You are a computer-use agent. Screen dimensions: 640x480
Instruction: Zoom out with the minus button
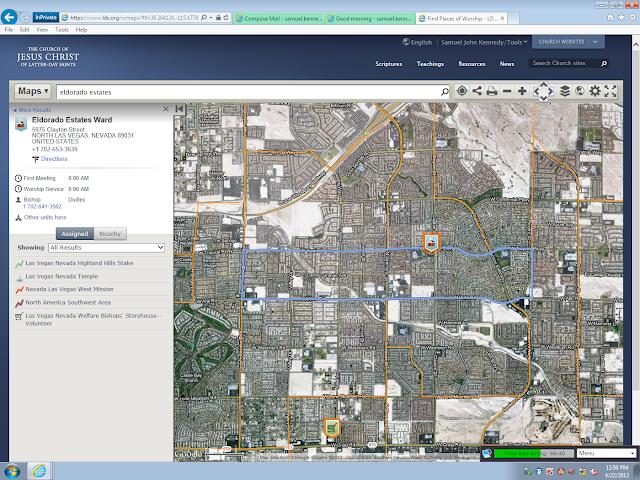coord(507,91)
